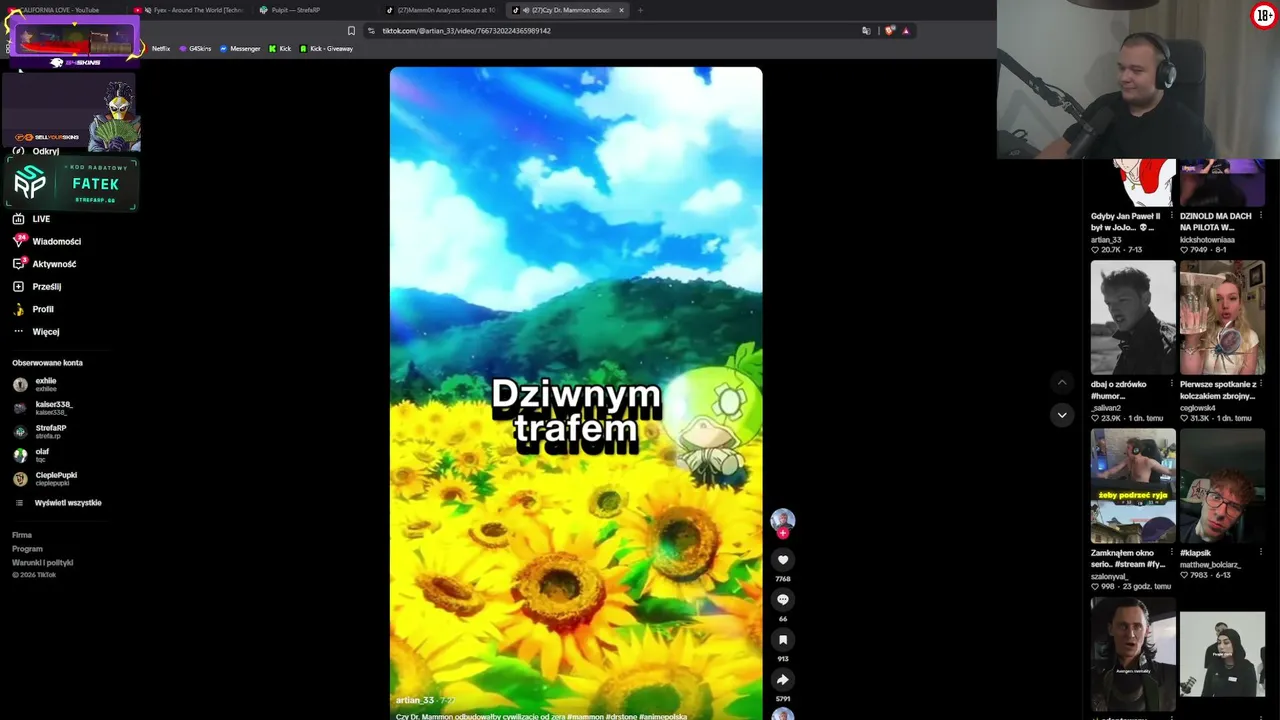This screenshot has height=720, width=1280.
Task: Open the Profil avatar icon
Action: (x=18, y=309)
